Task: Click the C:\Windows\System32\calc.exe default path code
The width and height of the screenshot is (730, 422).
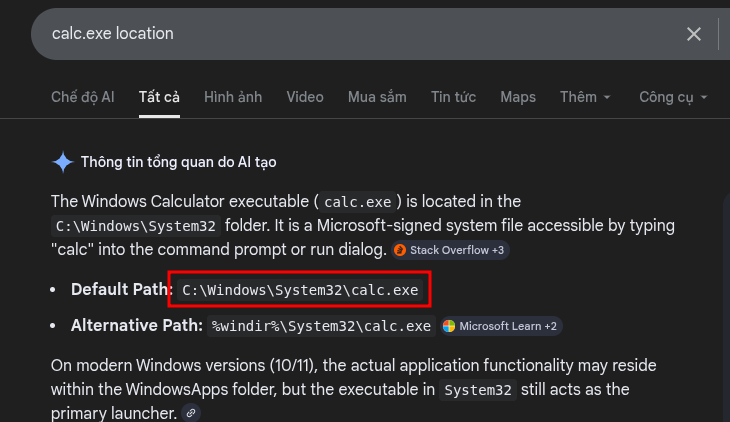Action: [x=300, y=290]
